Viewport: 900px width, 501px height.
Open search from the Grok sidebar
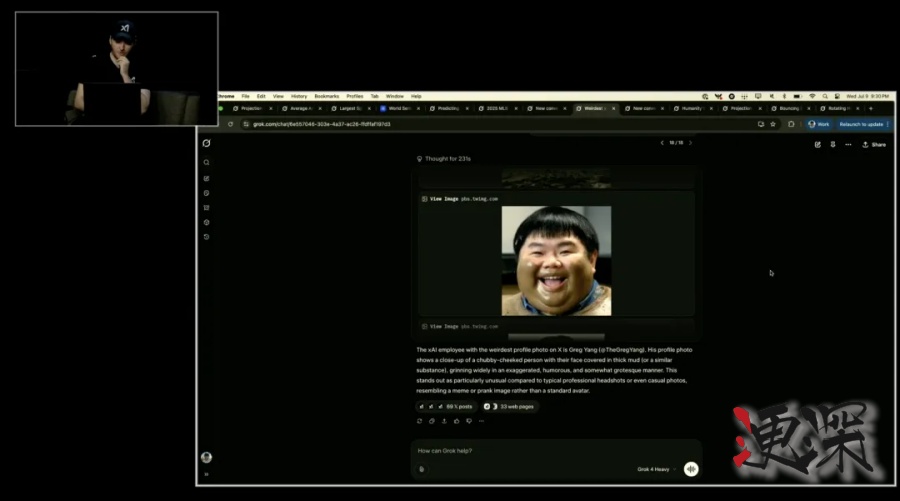click(x=207, y=162)
